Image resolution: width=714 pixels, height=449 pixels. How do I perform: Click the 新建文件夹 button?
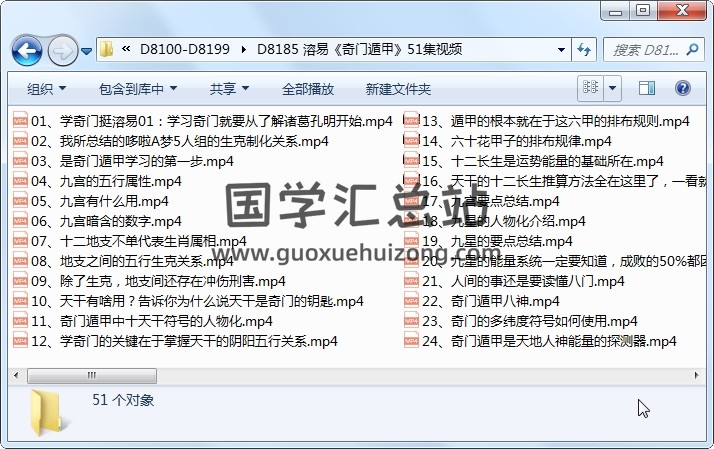point(398,89)
